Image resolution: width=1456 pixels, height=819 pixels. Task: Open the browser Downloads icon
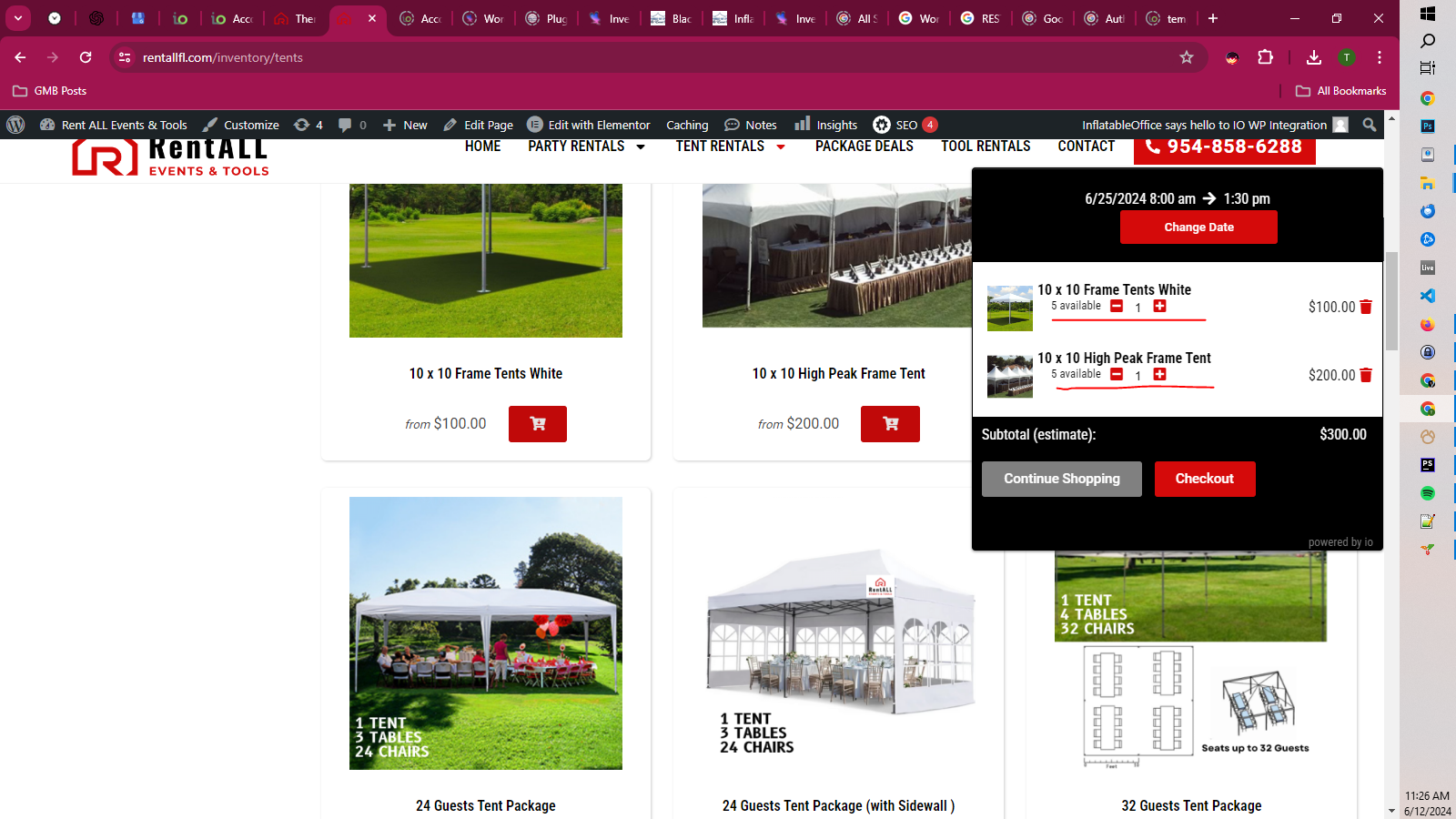[x=1313, y=57]
